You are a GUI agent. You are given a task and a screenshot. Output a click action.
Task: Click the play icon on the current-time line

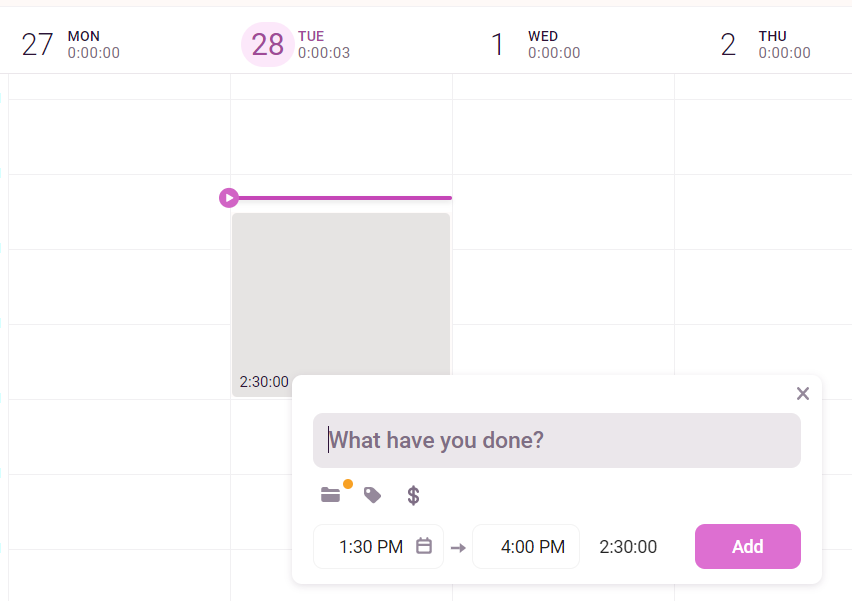(229, 198)
